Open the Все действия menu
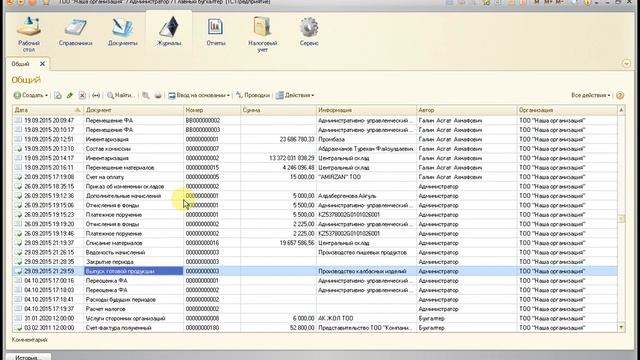The image size is (640, 360). click(591, 95)
